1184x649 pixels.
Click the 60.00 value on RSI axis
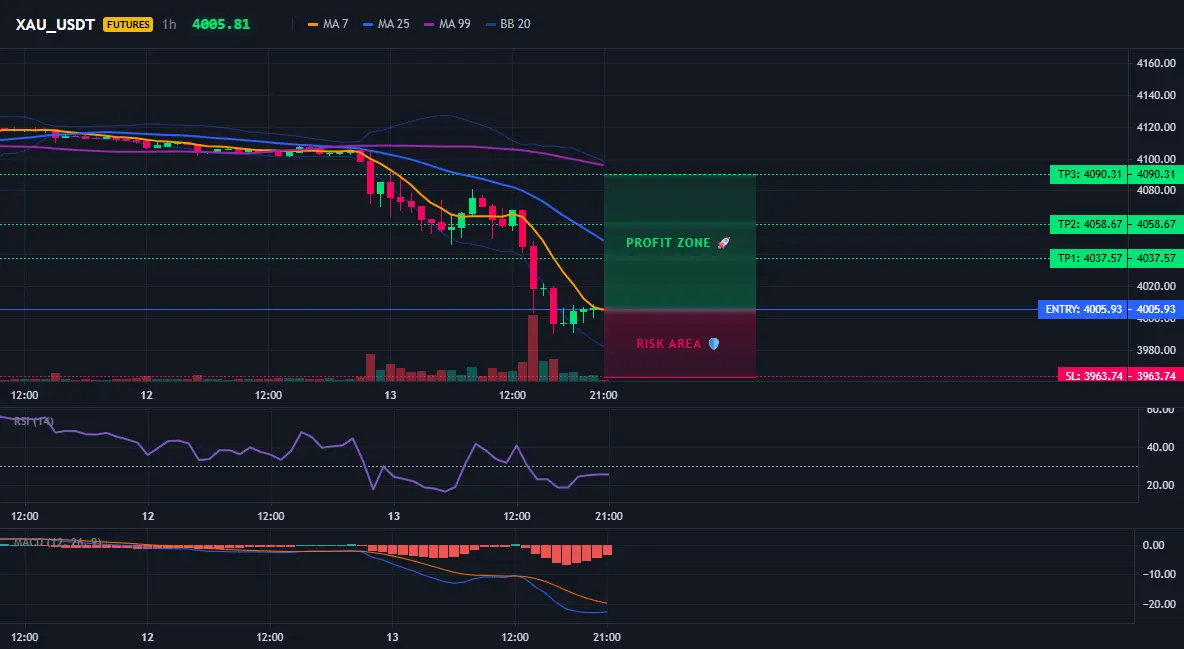[1161, 410]
